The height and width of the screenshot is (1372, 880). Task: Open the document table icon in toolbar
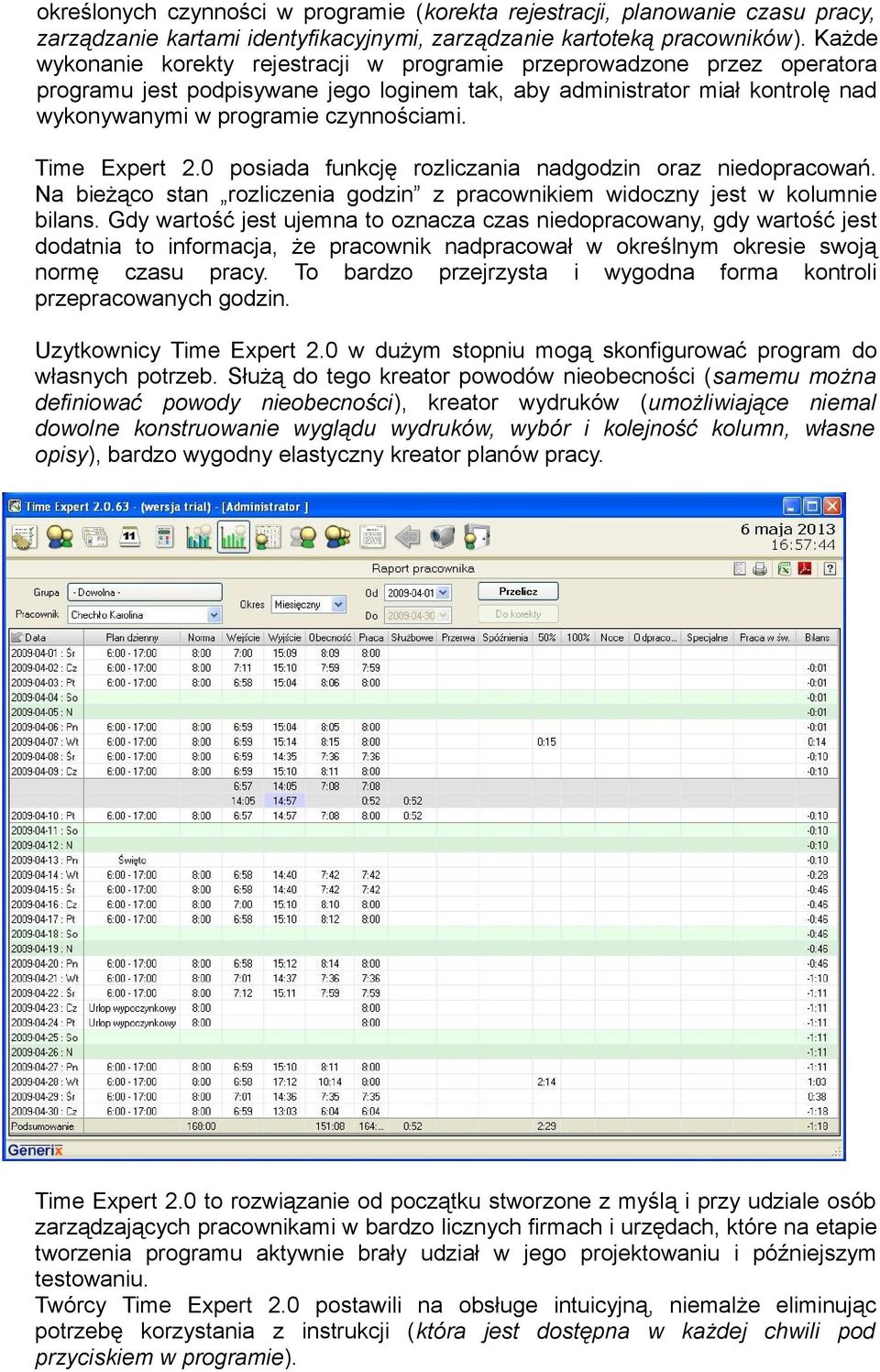click(371, 536)
